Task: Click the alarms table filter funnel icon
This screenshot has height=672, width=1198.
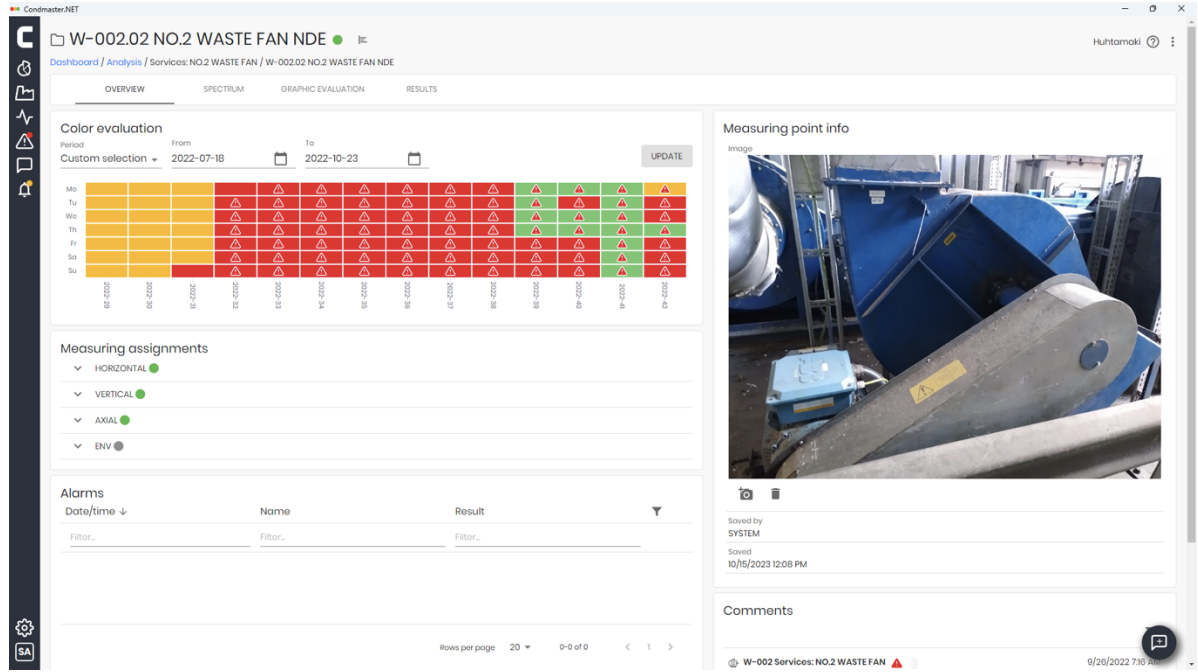Action: (657, 511)
